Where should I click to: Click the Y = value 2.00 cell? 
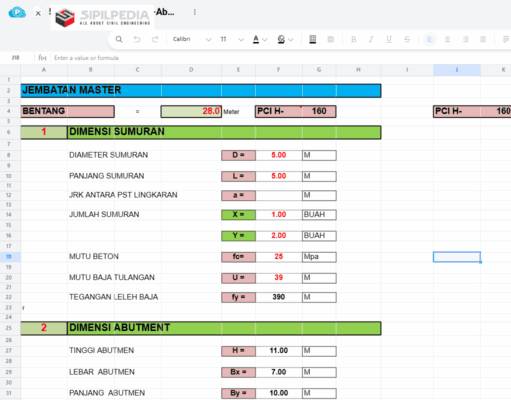pyautogui.click(x=279, y=236)
